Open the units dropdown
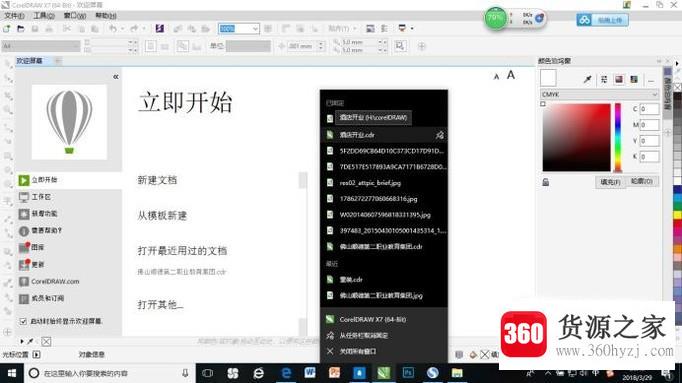The width and height of the screenshot is (682, 383). click(248, 46)
